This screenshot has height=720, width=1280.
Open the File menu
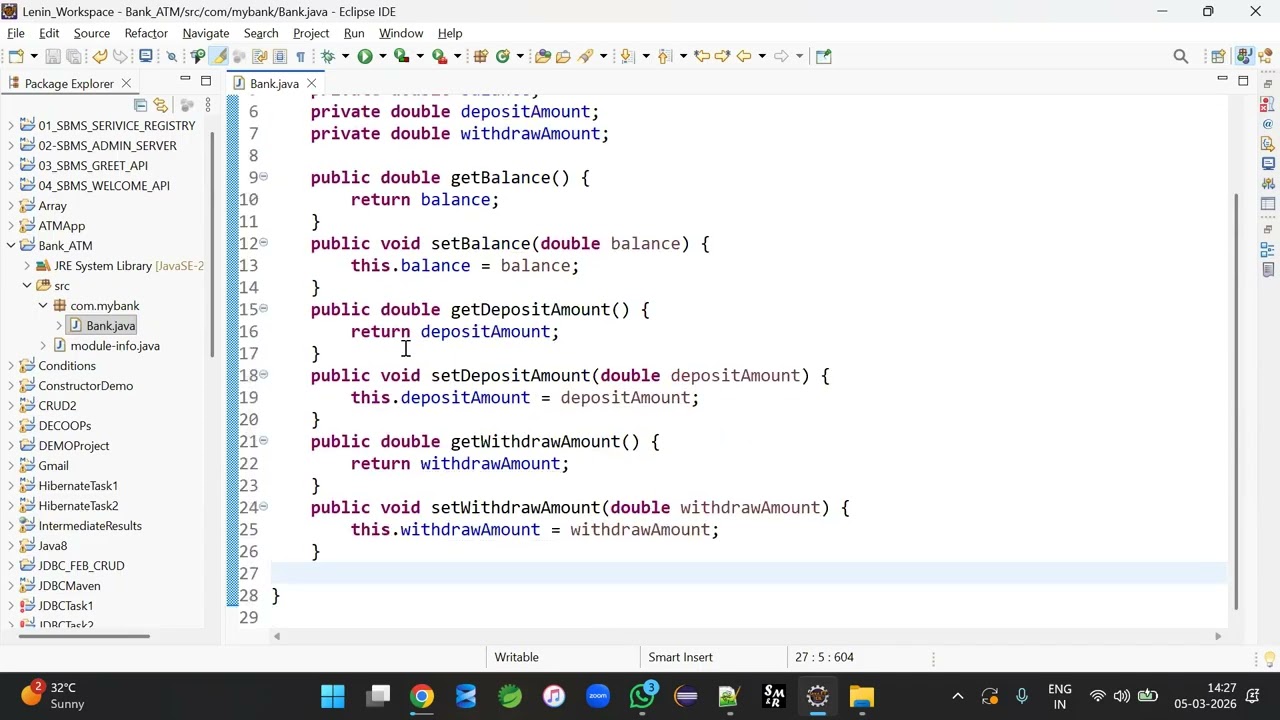click(16, 33)
